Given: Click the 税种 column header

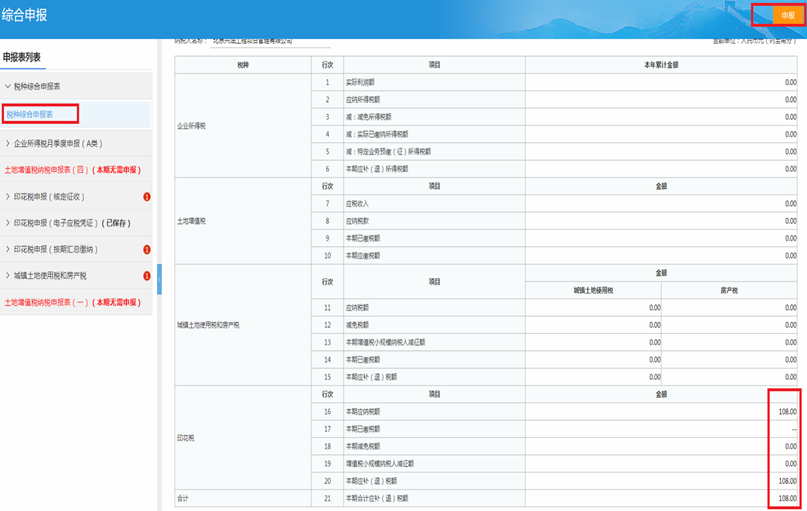Looking at the screenshot, I should [x=243, y=65].
